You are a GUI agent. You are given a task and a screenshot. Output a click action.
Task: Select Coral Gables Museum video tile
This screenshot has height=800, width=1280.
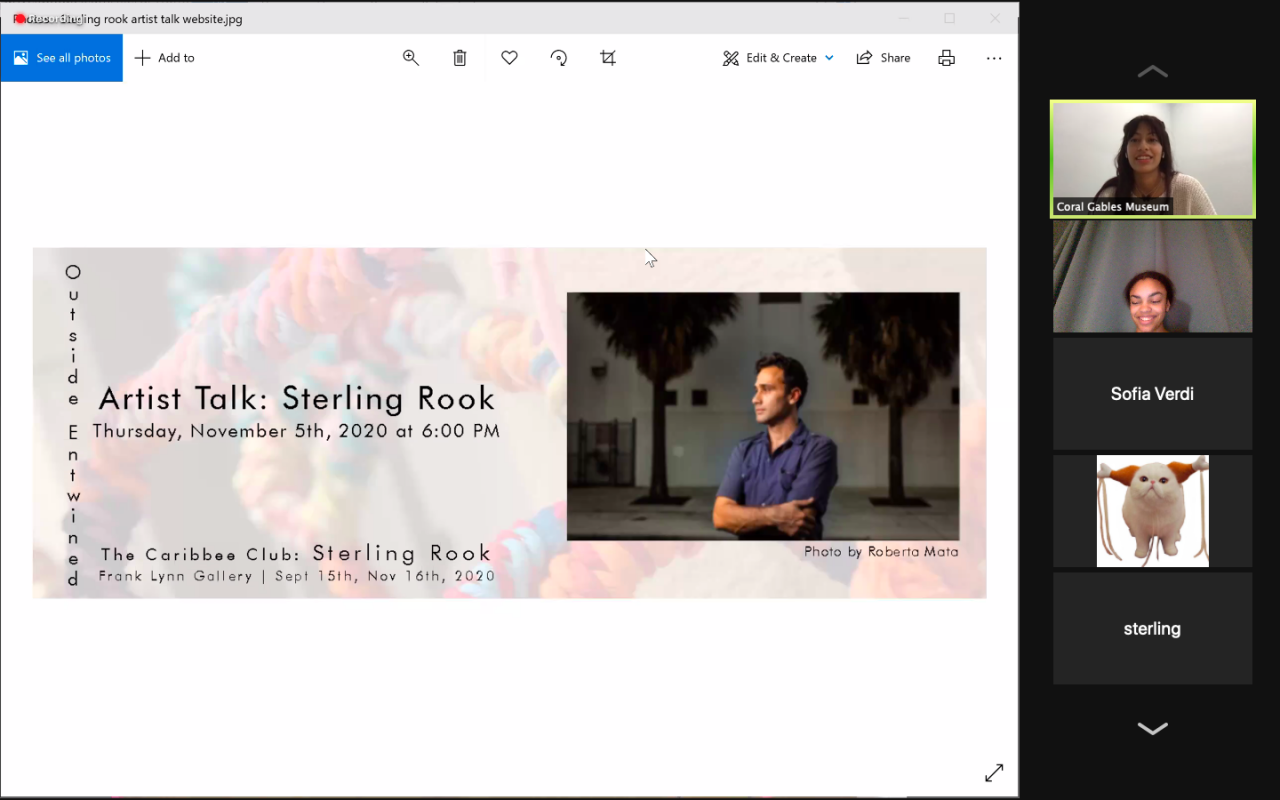[x=1152, y=159]
